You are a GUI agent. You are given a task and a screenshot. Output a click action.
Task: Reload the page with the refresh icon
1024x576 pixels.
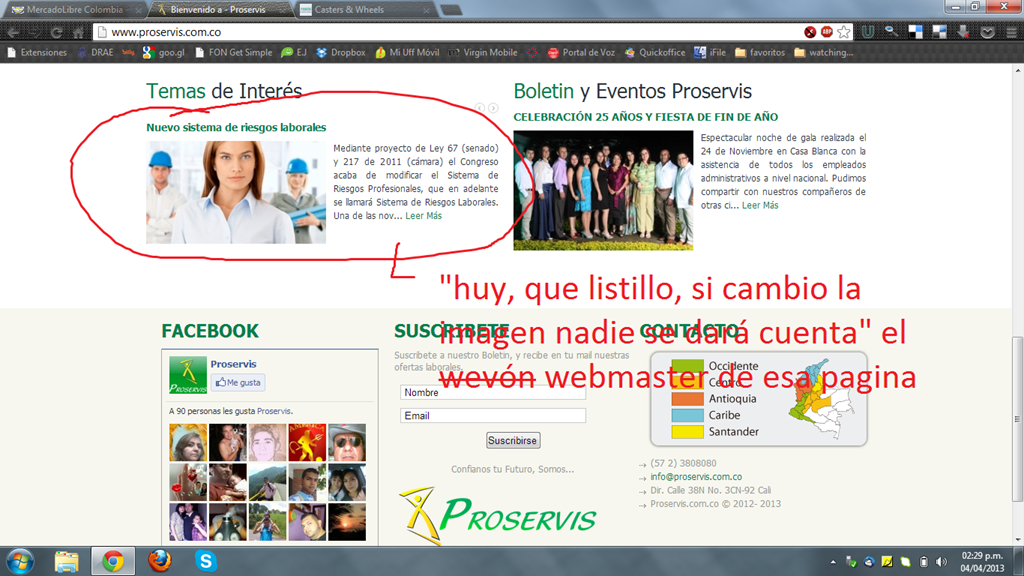(56, 32)
